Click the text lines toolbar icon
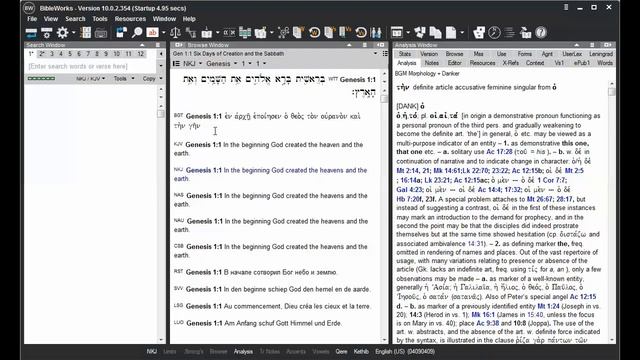 pos(509,33)
